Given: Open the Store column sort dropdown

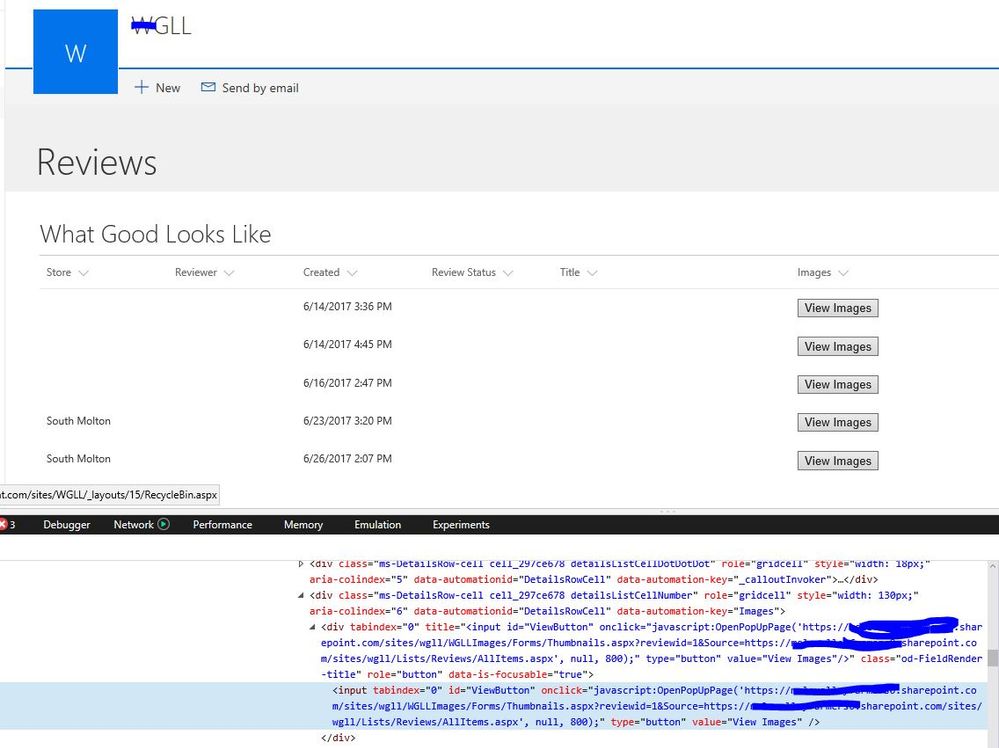Looking at the screenshot, I should (x=83, y=273).
